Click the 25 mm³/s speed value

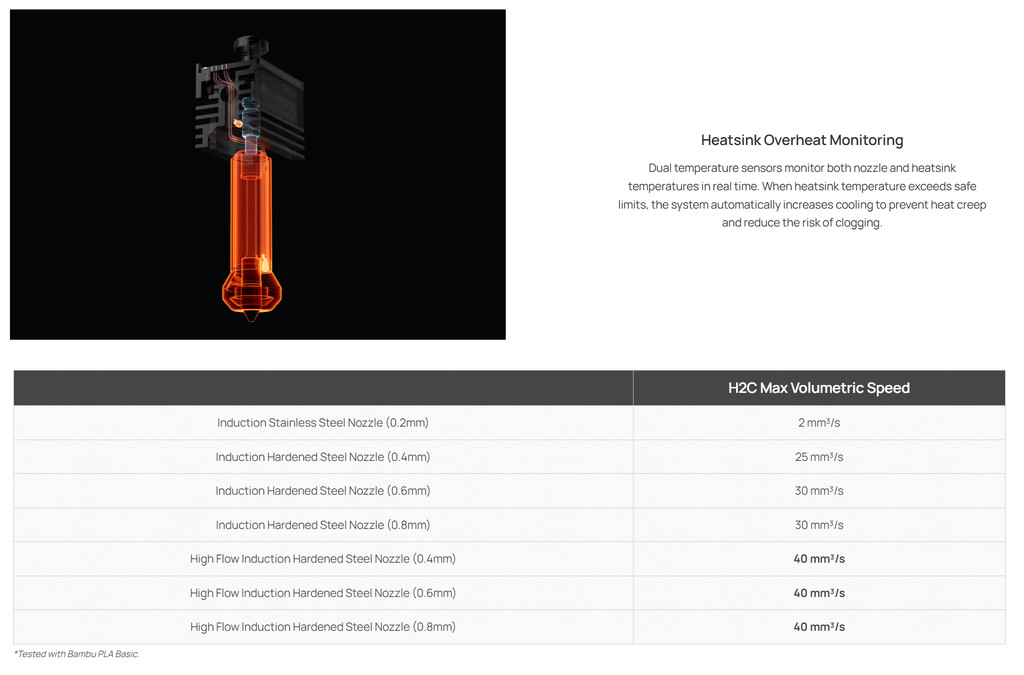pos(818,457)
